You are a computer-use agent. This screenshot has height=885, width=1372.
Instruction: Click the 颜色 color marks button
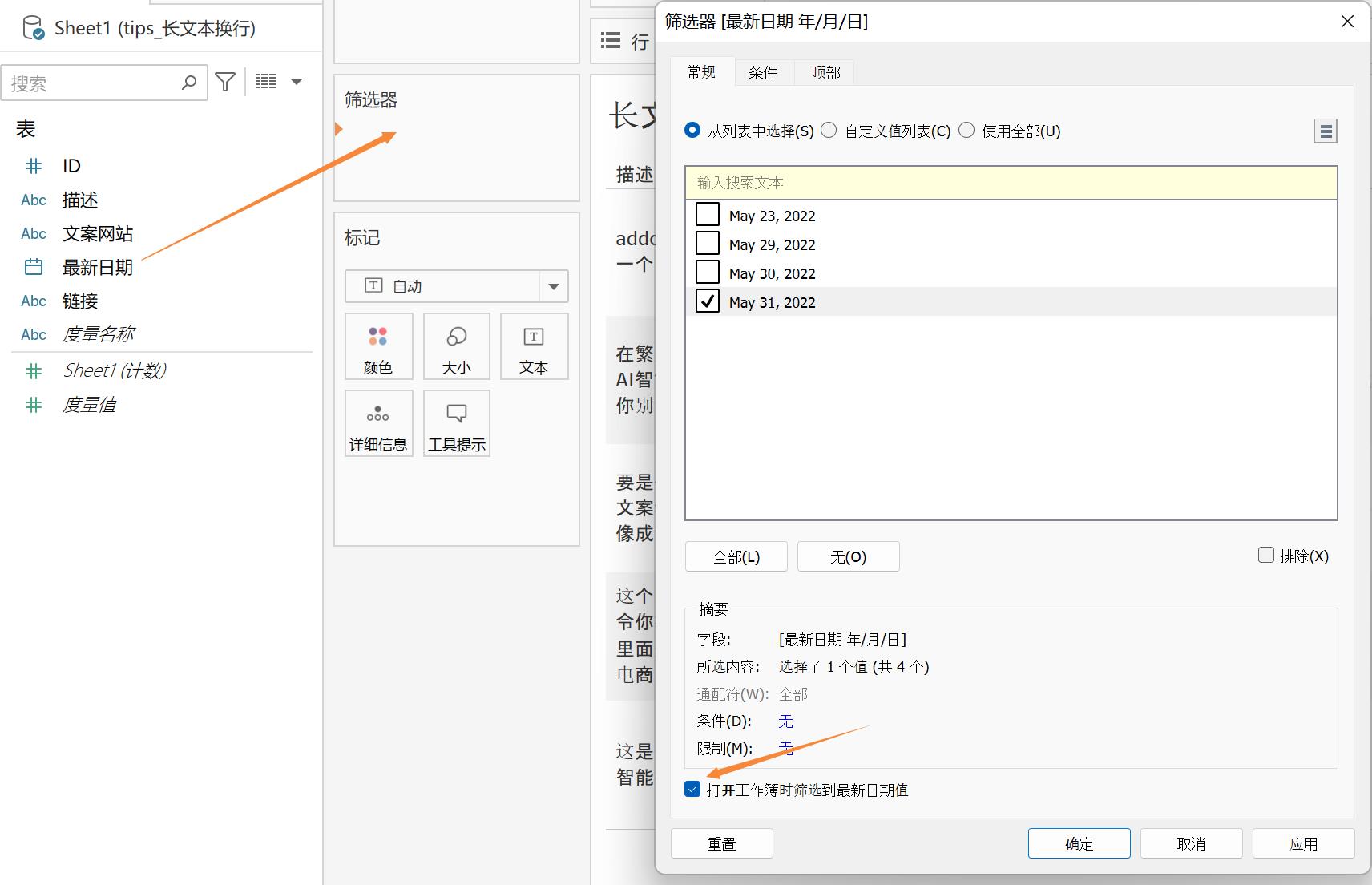coord(378,346)
